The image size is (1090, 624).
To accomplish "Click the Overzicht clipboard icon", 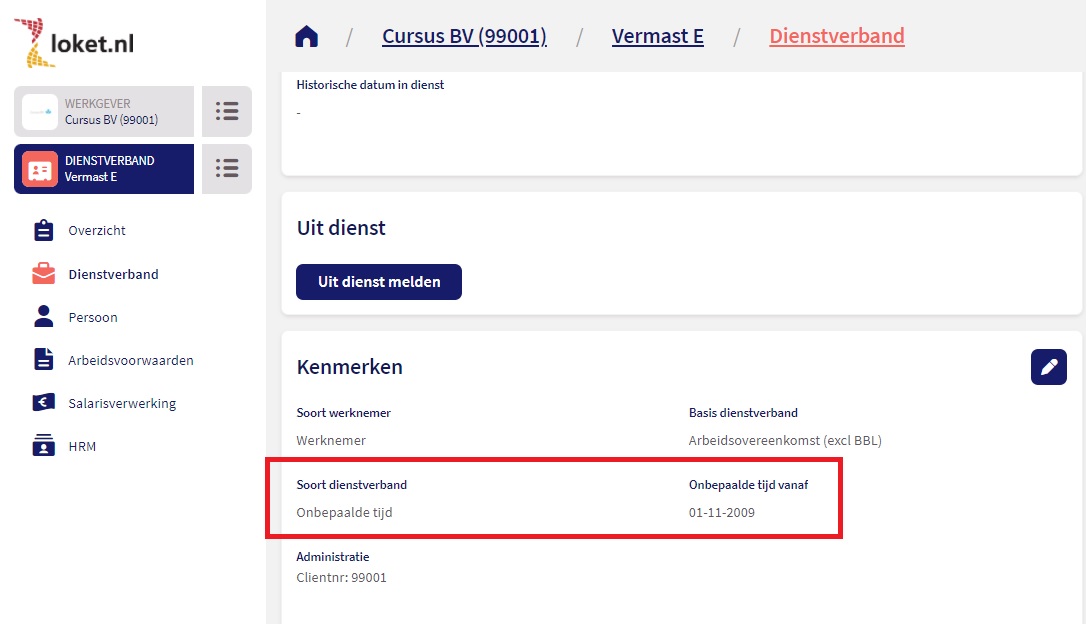I will click(x=44, y=231).
